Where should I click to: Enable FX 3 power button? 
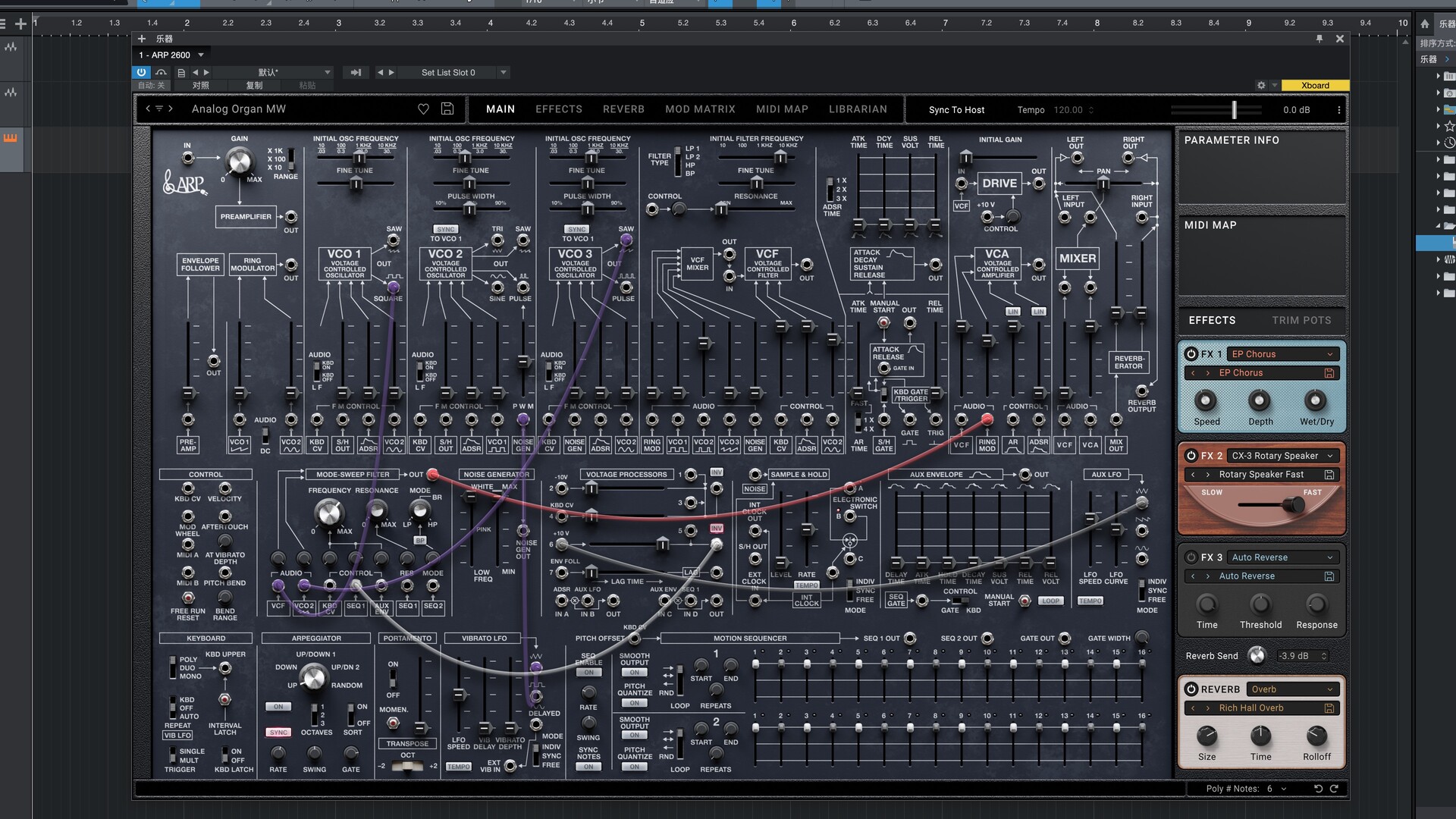pyautogui.click(x=1191, y=557)
